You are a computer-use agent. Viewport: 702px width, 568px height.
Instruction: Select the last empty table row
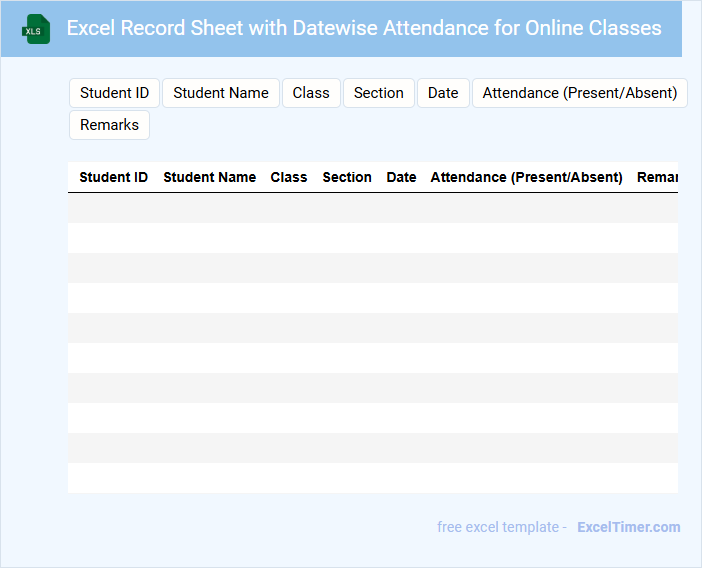click(373, 478)
